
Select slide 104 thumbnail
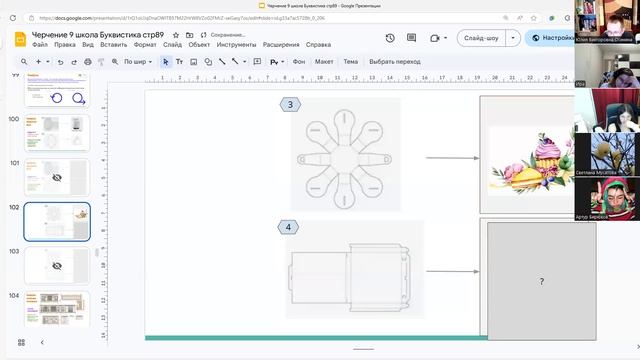click(57, 309)
